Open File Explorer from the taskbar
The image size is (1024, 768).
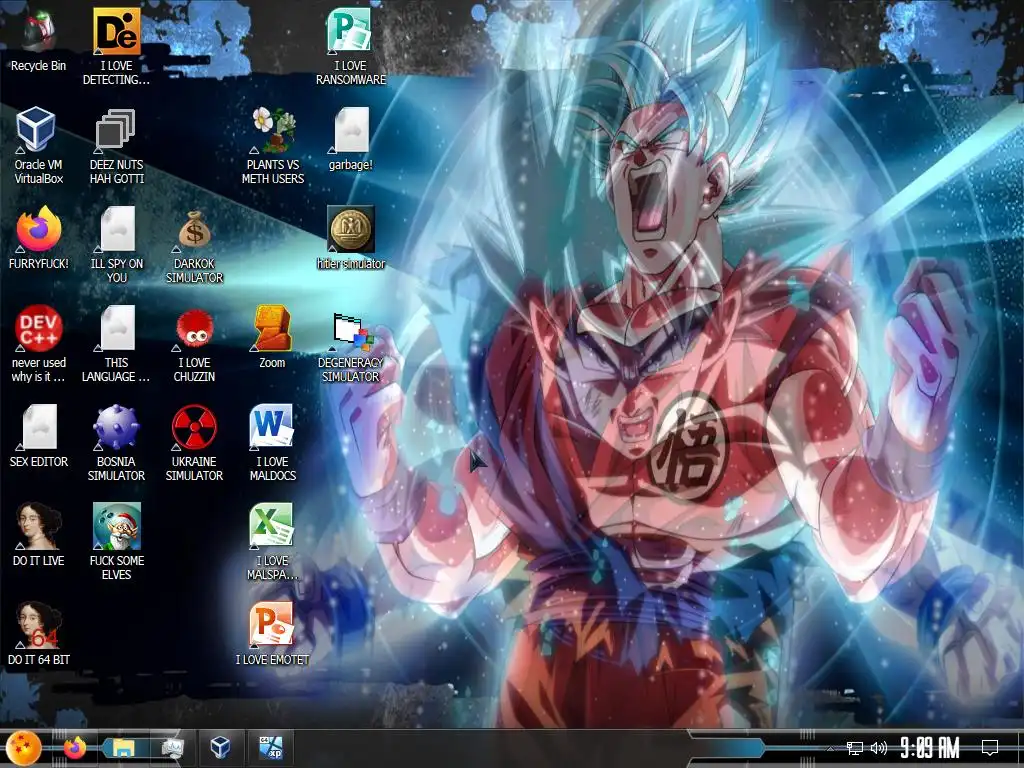coord(123,748)
